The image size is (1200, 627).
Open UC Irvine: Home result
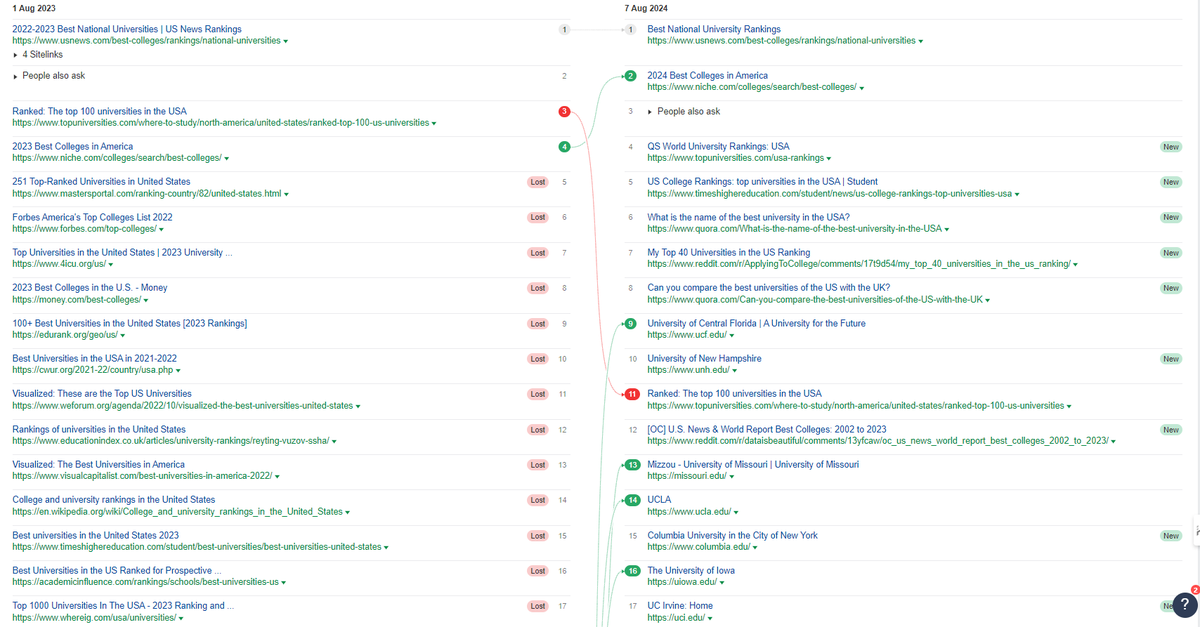click(680, 606)
